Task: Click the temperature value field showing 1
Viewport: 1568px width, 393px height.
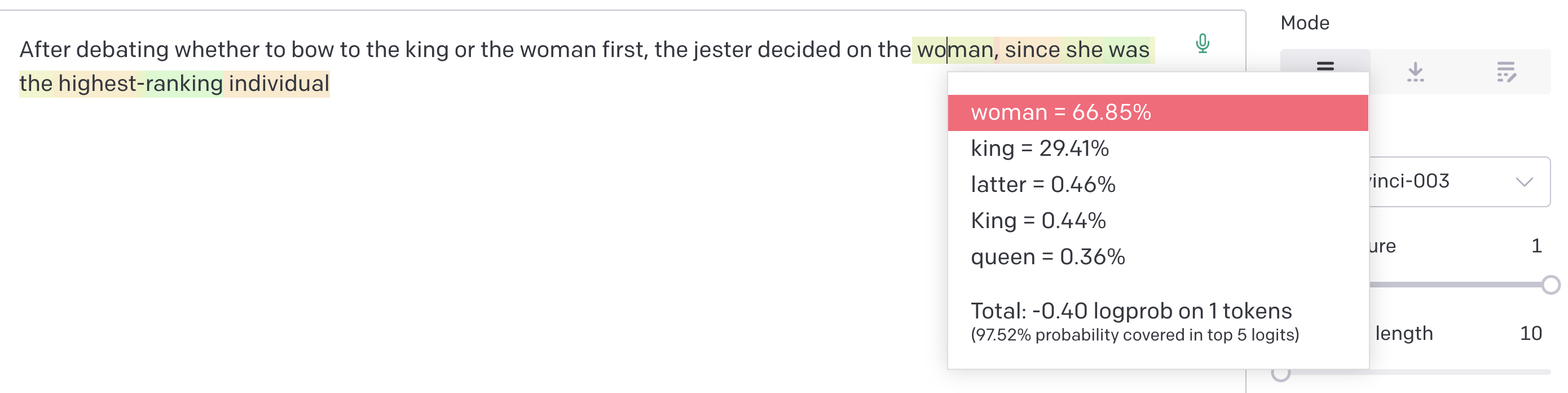Action: (x=1536, y=246)
